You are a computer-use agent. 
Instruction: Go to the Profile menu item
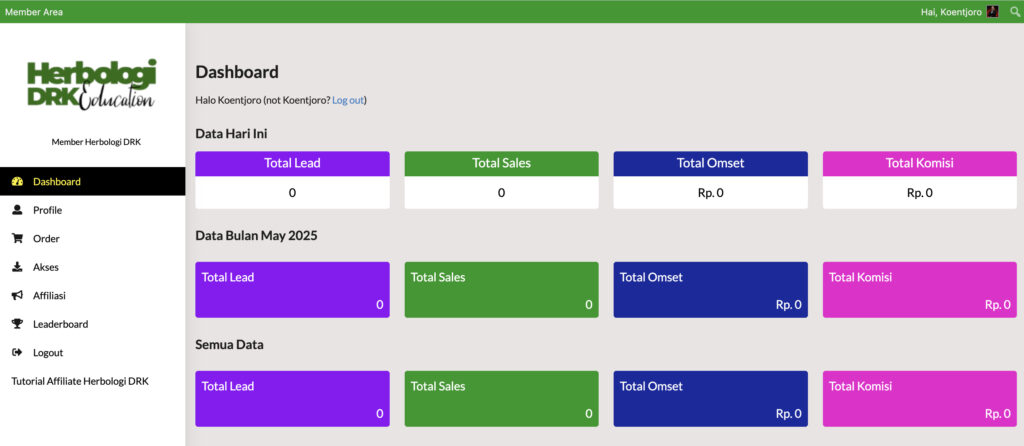93,210
